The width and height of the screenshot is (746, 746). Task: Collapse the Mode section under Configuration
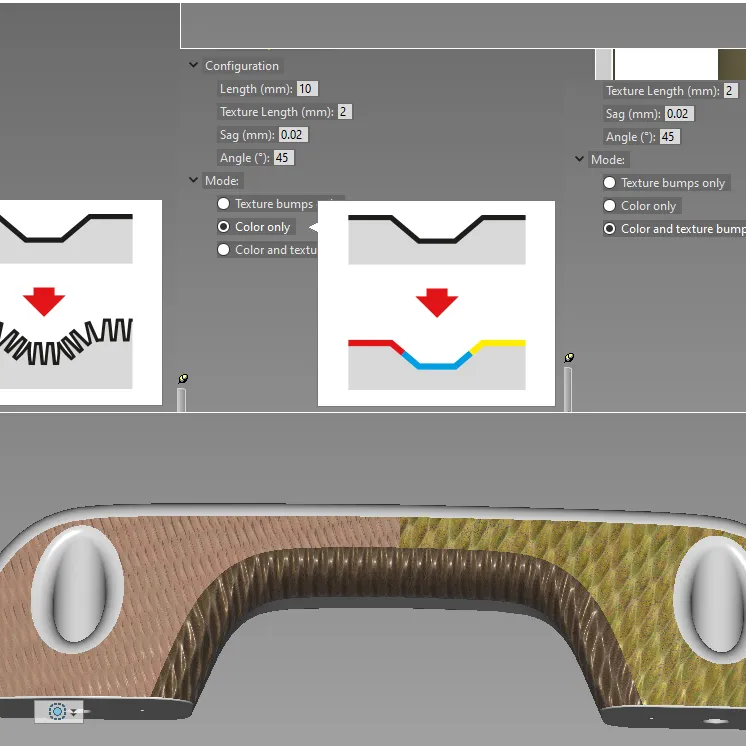193,180
